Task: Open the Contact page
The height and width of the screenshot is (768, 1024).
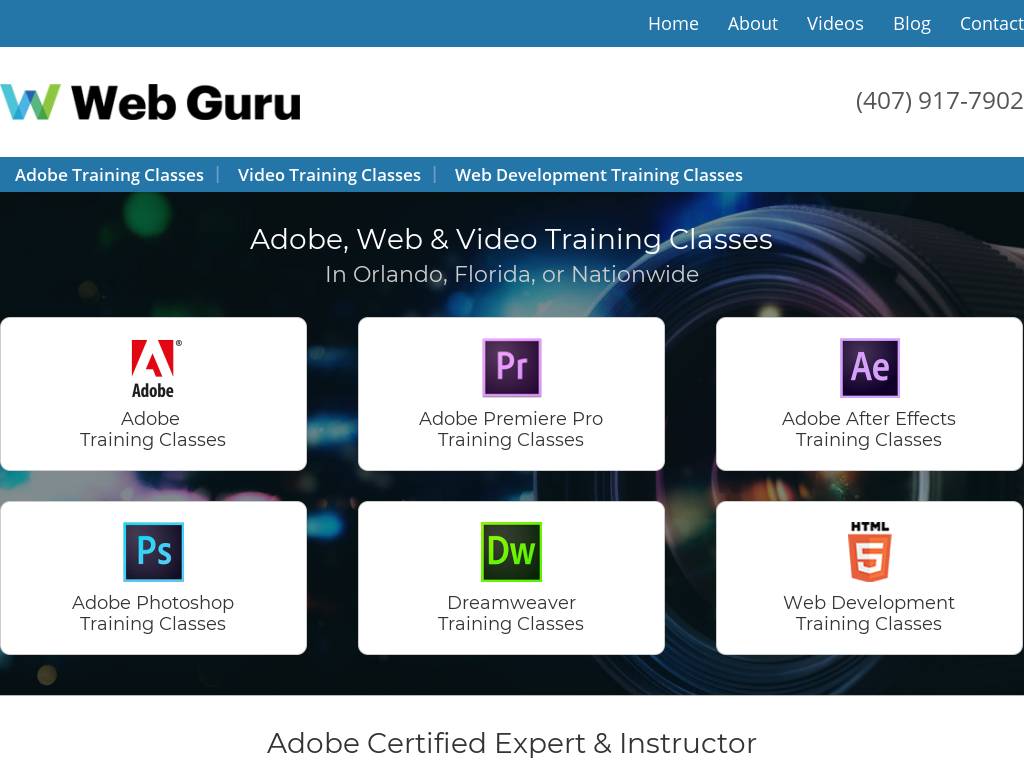Action: 990,23
